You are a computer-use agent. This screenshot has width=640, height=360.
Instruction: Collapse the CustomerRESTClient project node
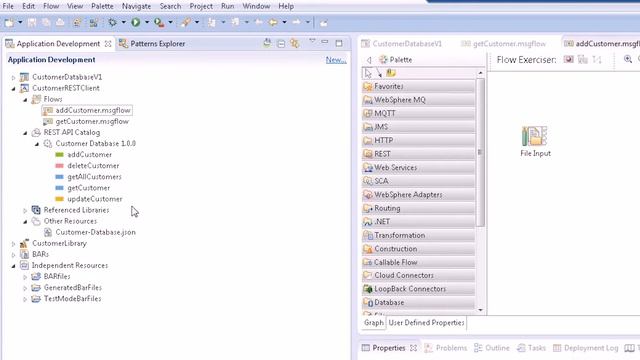[x=13, y=88]
